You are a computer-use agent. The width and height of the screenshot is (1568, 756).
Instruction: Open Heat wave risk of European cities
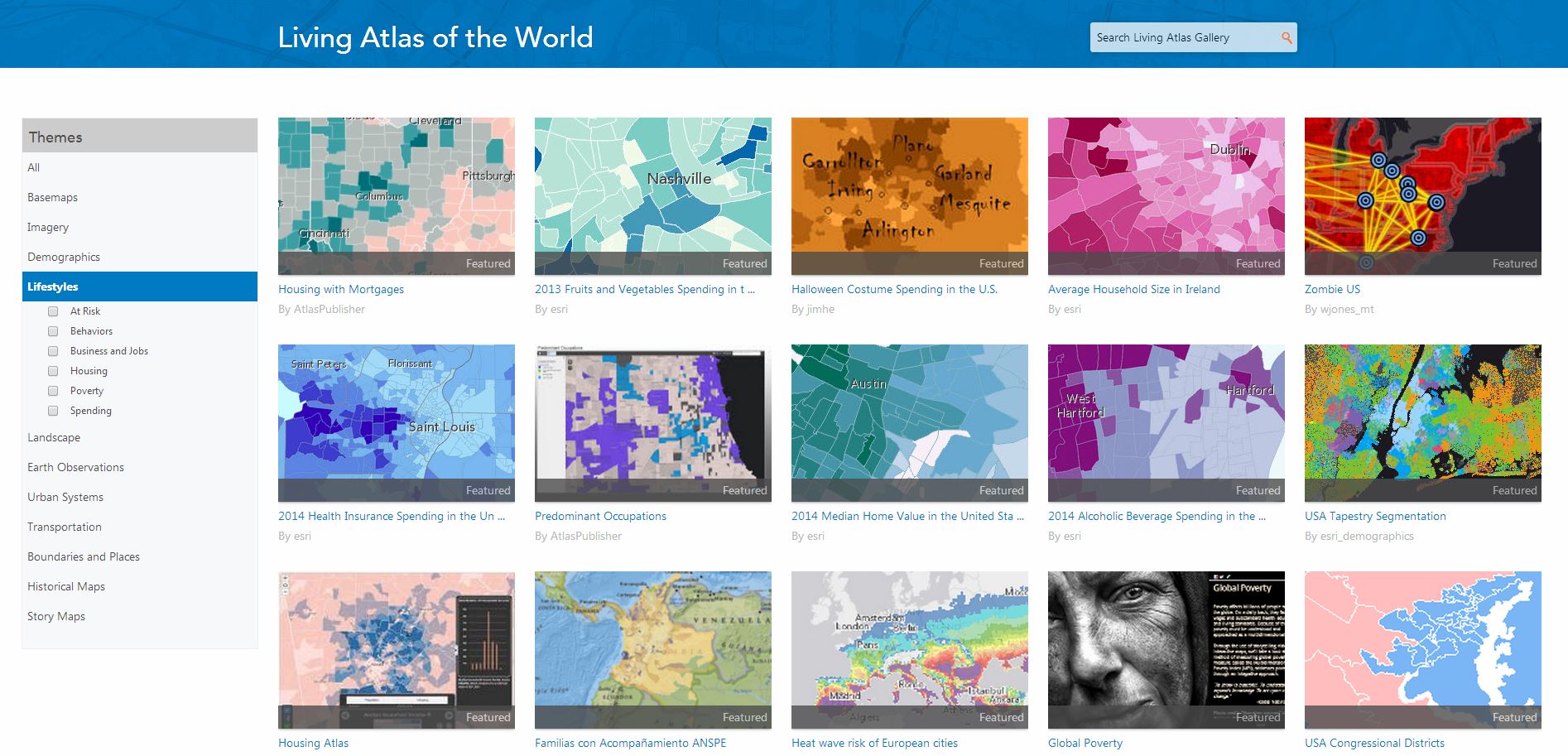tap(874, 743)
